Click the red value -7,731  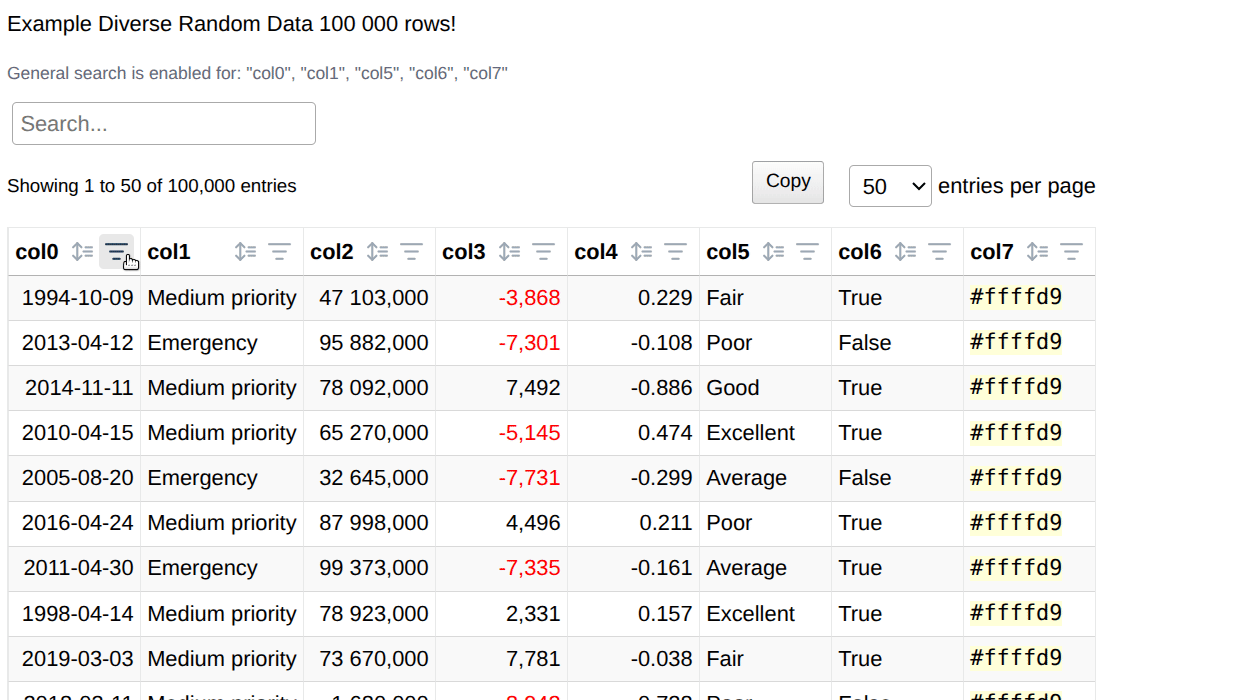click(529, 477)
